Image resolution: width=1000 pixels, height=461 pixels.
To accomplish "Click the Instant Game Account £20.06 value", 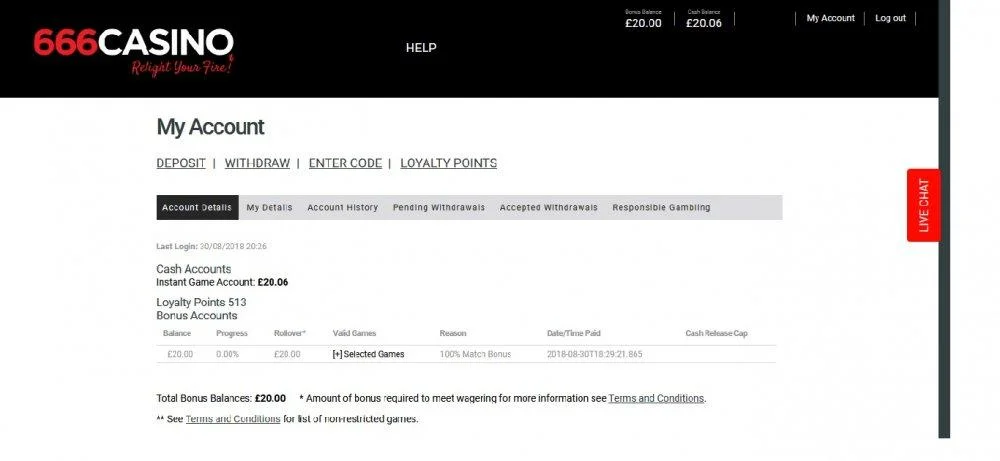I will point(273,282).
